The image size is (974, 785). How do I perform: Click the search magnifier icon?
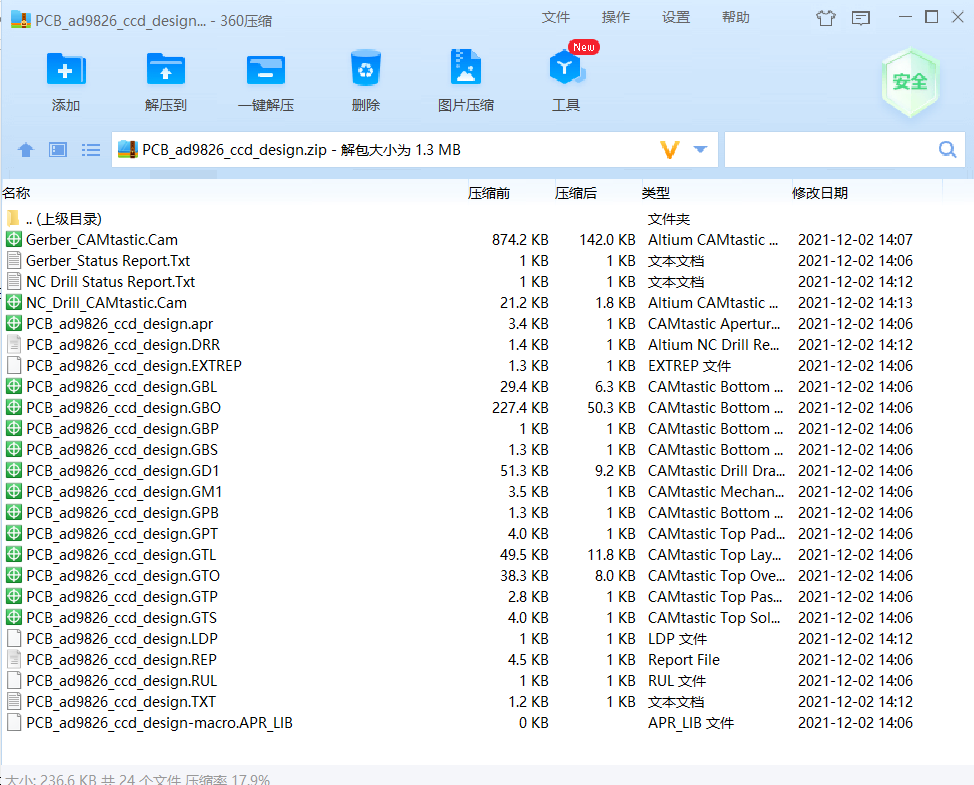946,148
